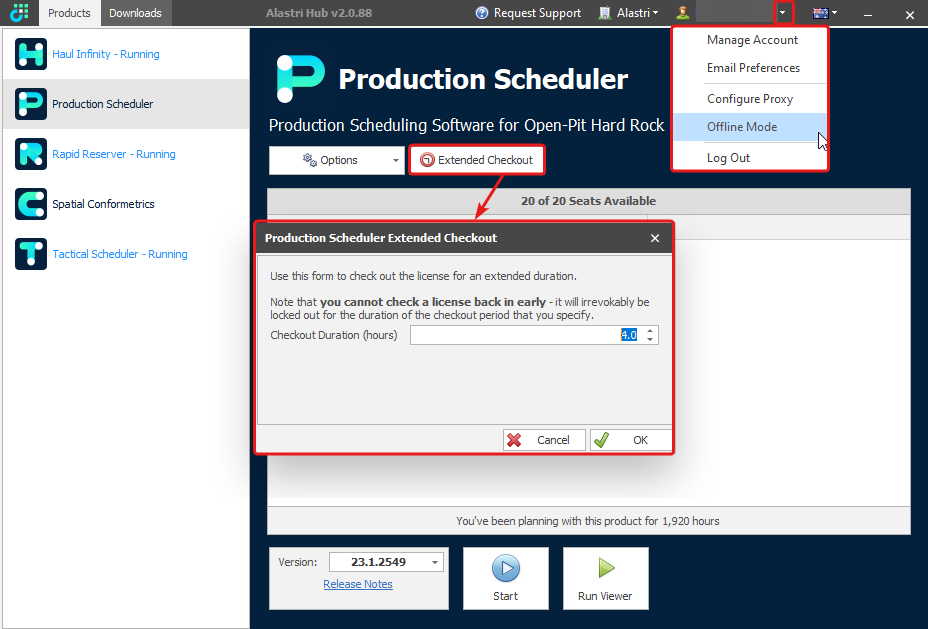Decrease checkout duration with down arrow
The image size is (928, 629).
tap(650, 339)
